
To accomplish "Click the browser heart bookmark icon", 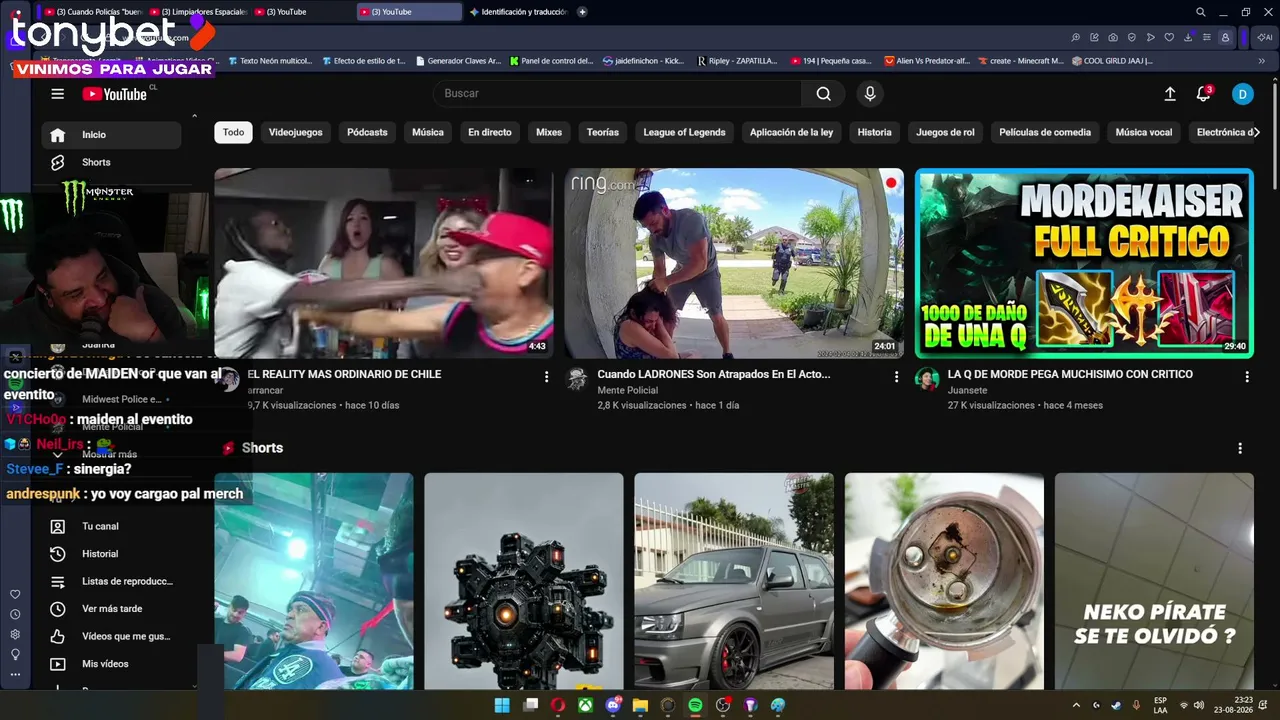I will coord(1169,37).
